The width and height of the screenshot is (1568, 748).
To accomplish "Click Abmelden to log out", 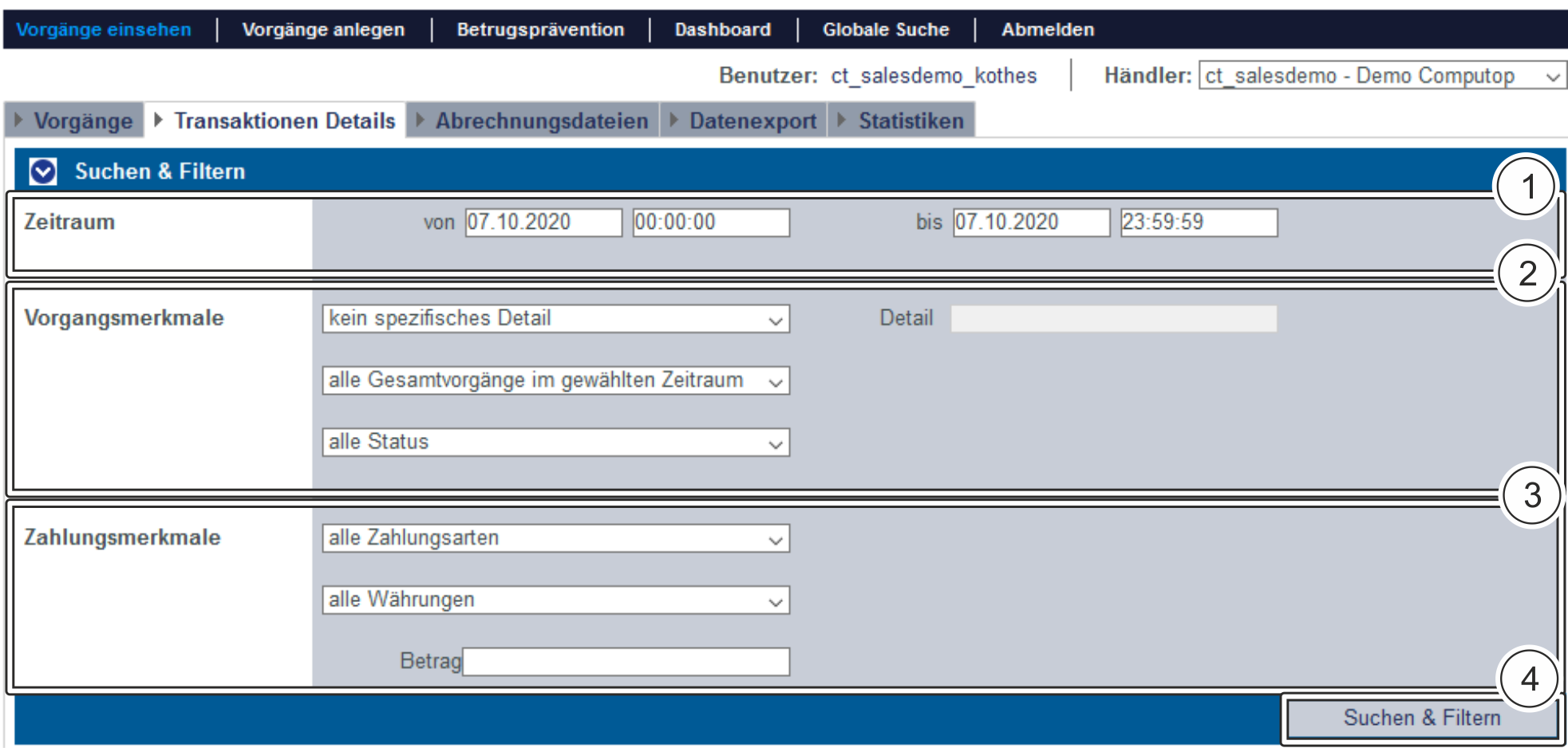I will tap(1048, 30).
